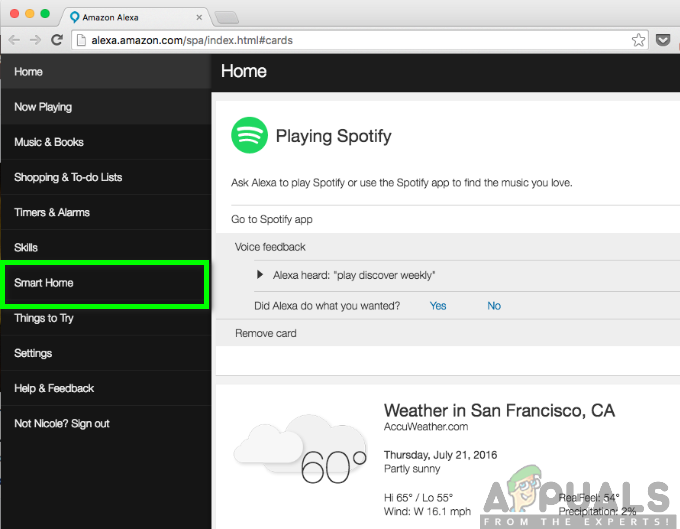Click the AccuWeather.com source text
This screenshot has height=529, width=680.
pos(426,427)
